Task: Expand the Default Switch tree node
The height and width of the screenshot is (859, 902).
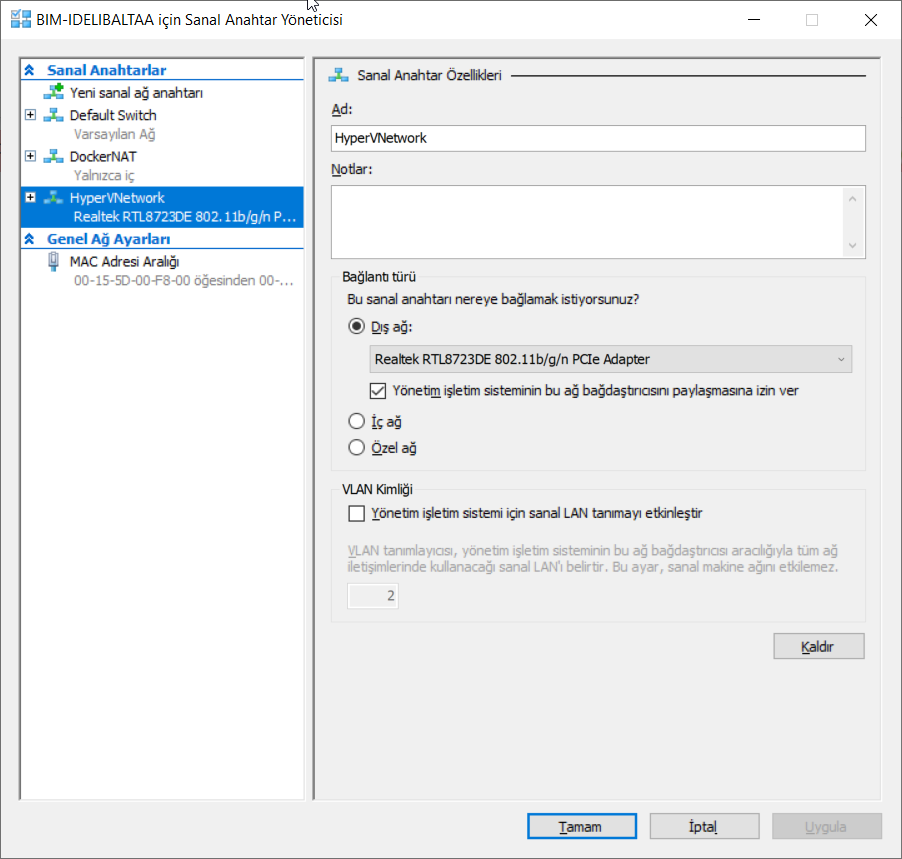Action: click(30, 115)
